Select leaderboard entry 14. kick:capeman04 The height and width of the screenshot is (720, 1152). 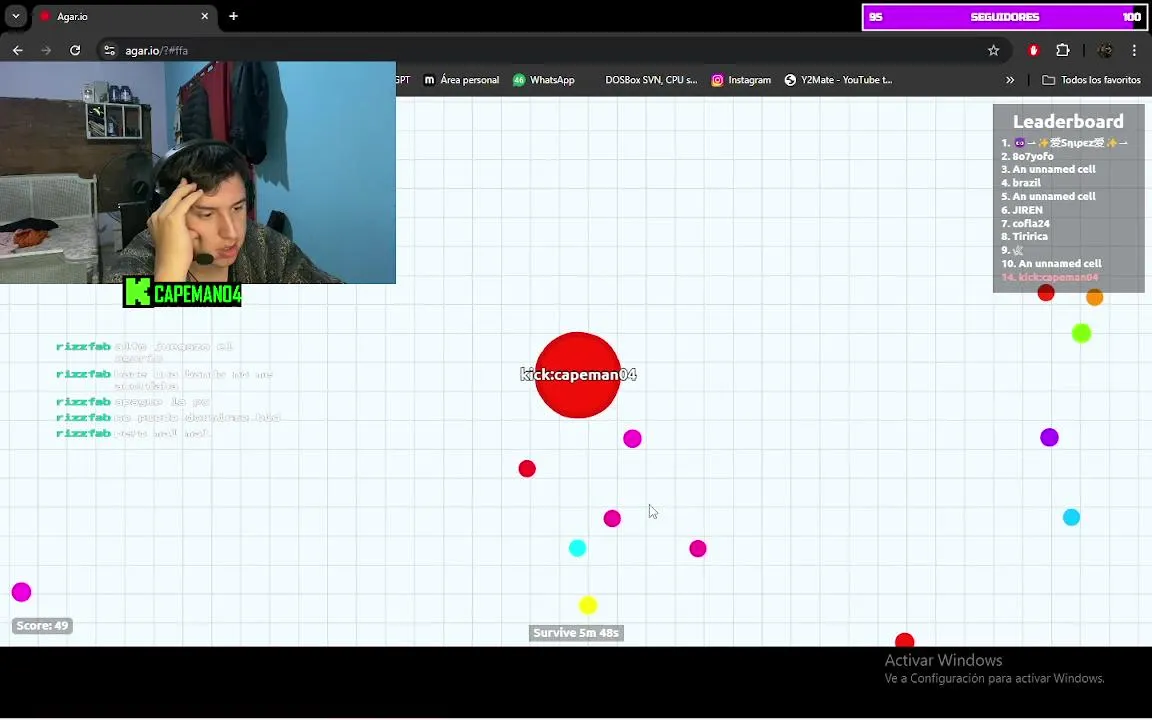[x=1050, y=278]
